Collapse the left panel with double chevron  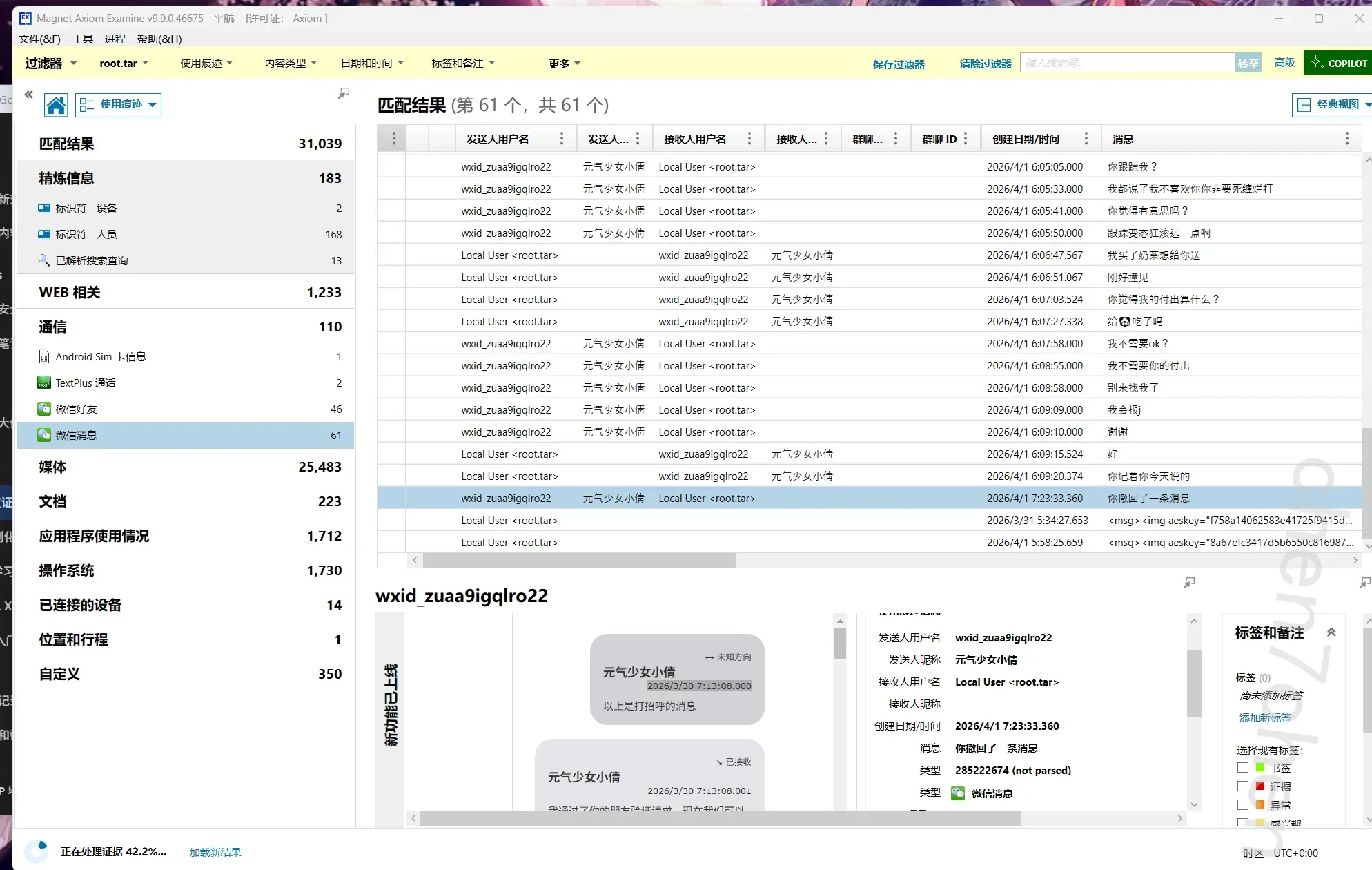click(x=28, y=95)
